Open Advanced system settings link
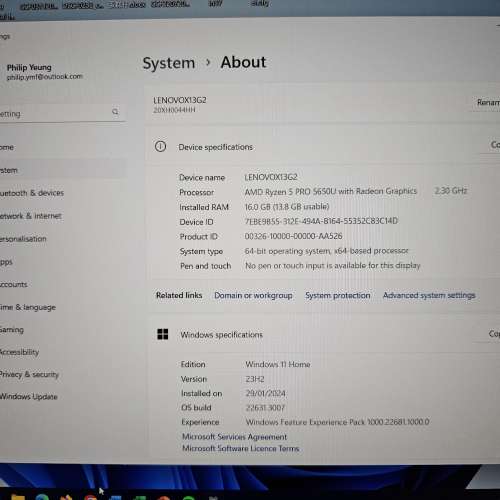The width and height of the screenshot is (500, 500). point(429,295)
